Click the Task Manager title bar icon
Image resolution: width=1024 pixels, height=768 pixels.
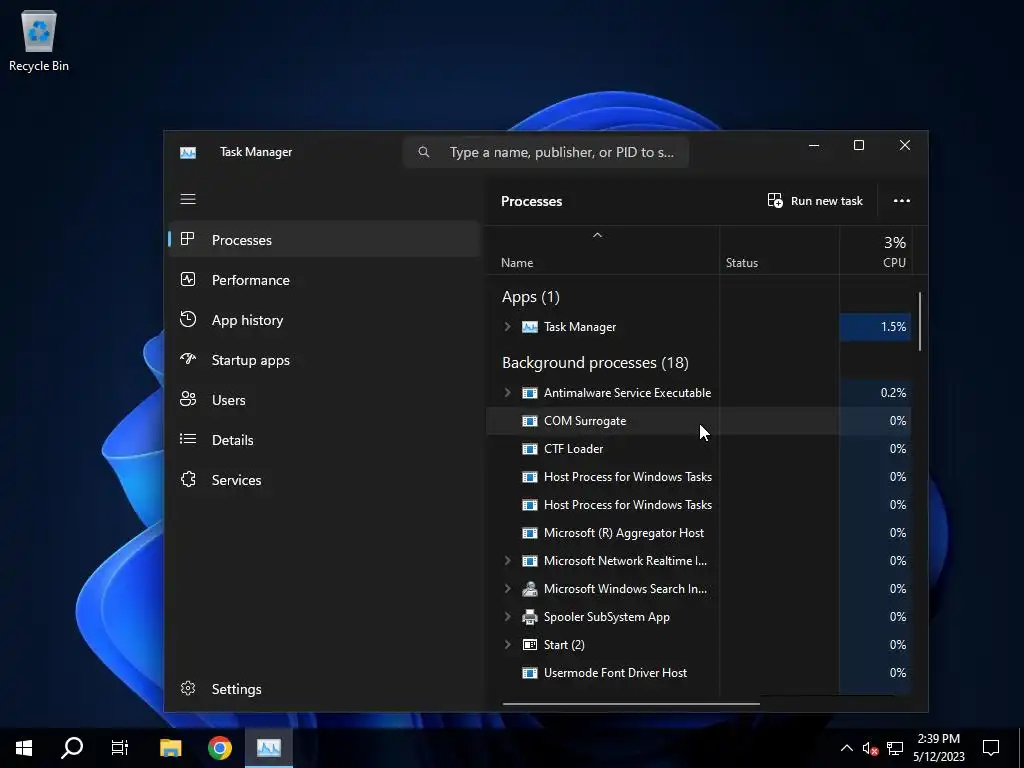[x=187, y=152]
